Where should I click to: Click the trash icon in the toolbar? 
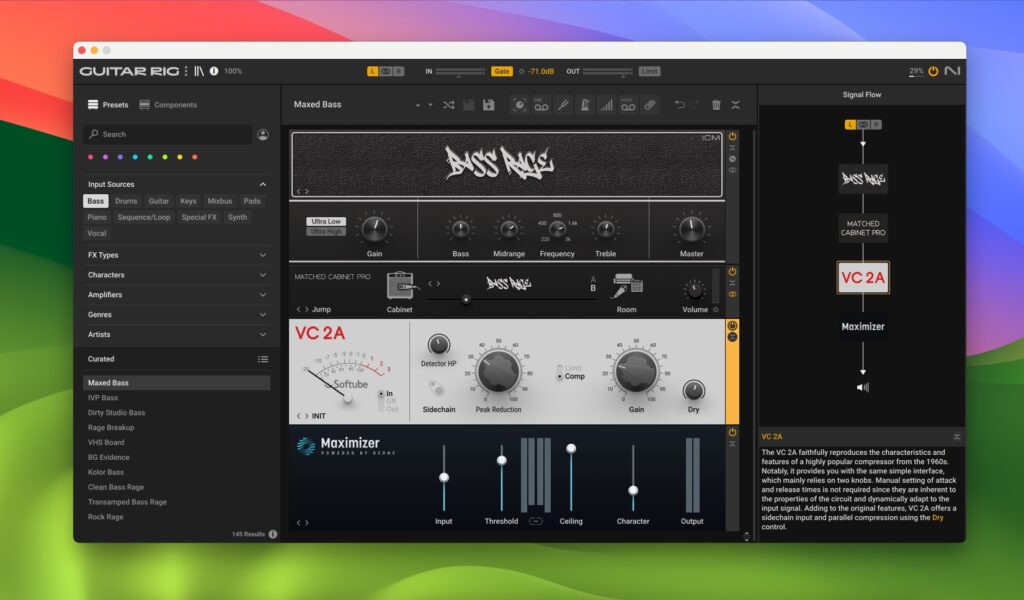[717, 104]
